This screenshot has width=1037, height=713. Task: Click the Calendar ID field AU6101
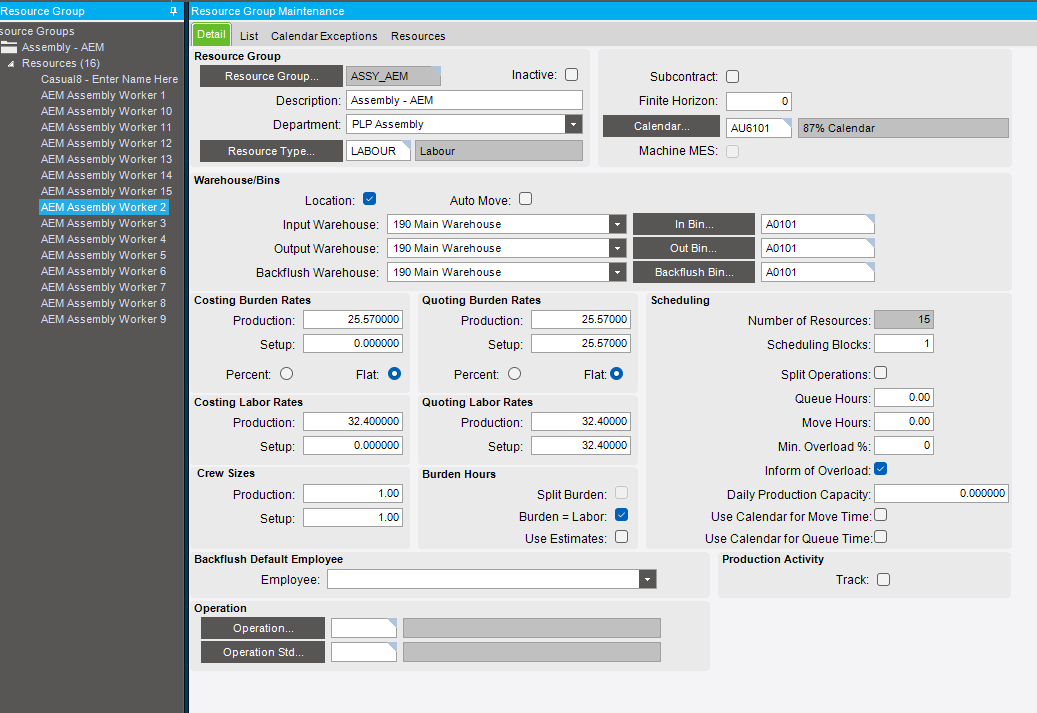click(759, 128)
